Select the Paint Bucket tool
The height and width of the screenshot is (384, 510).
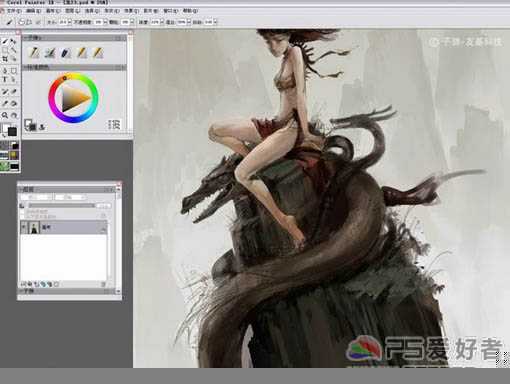[x=13, y=103]
